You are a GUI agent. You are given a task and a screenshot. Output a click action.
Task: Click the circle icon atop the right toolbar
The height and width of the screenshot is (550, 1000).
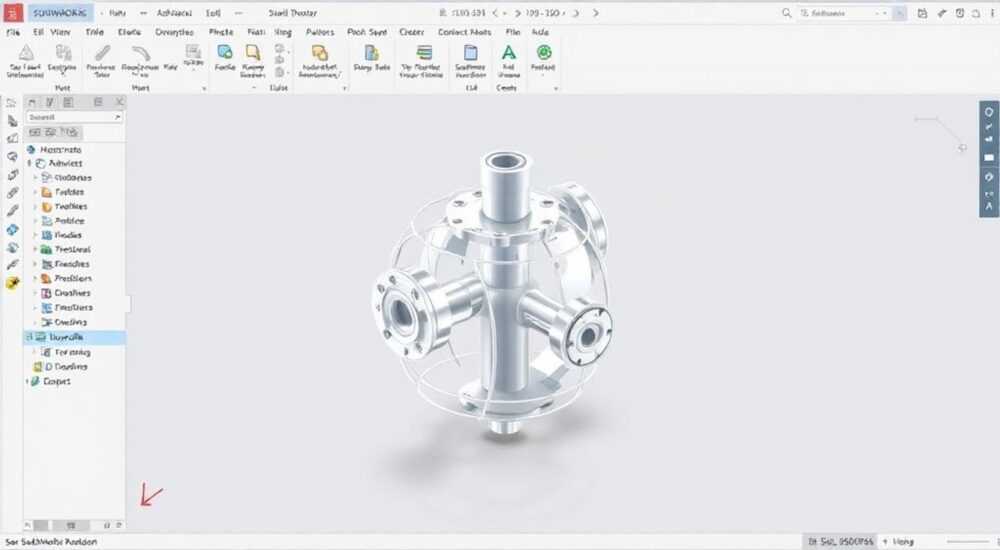tap(989, 112)
